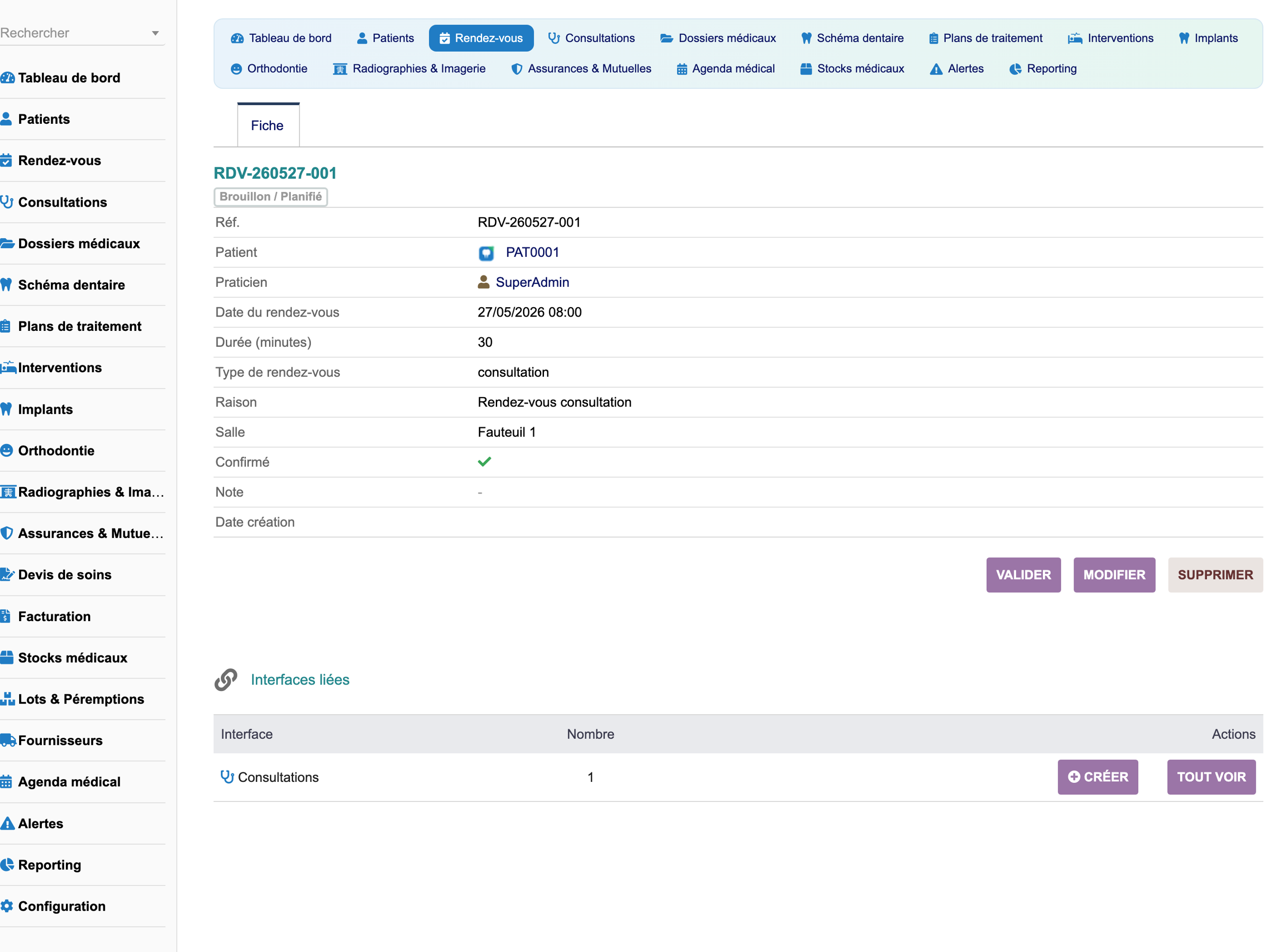
Task: Click the Reporting pie chart icon in sidebar
Action: 7,864
